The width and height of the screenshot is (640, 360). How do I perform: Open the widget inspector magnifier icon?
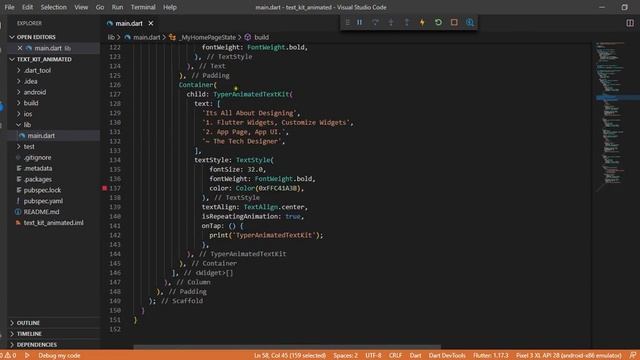point(470,22)
